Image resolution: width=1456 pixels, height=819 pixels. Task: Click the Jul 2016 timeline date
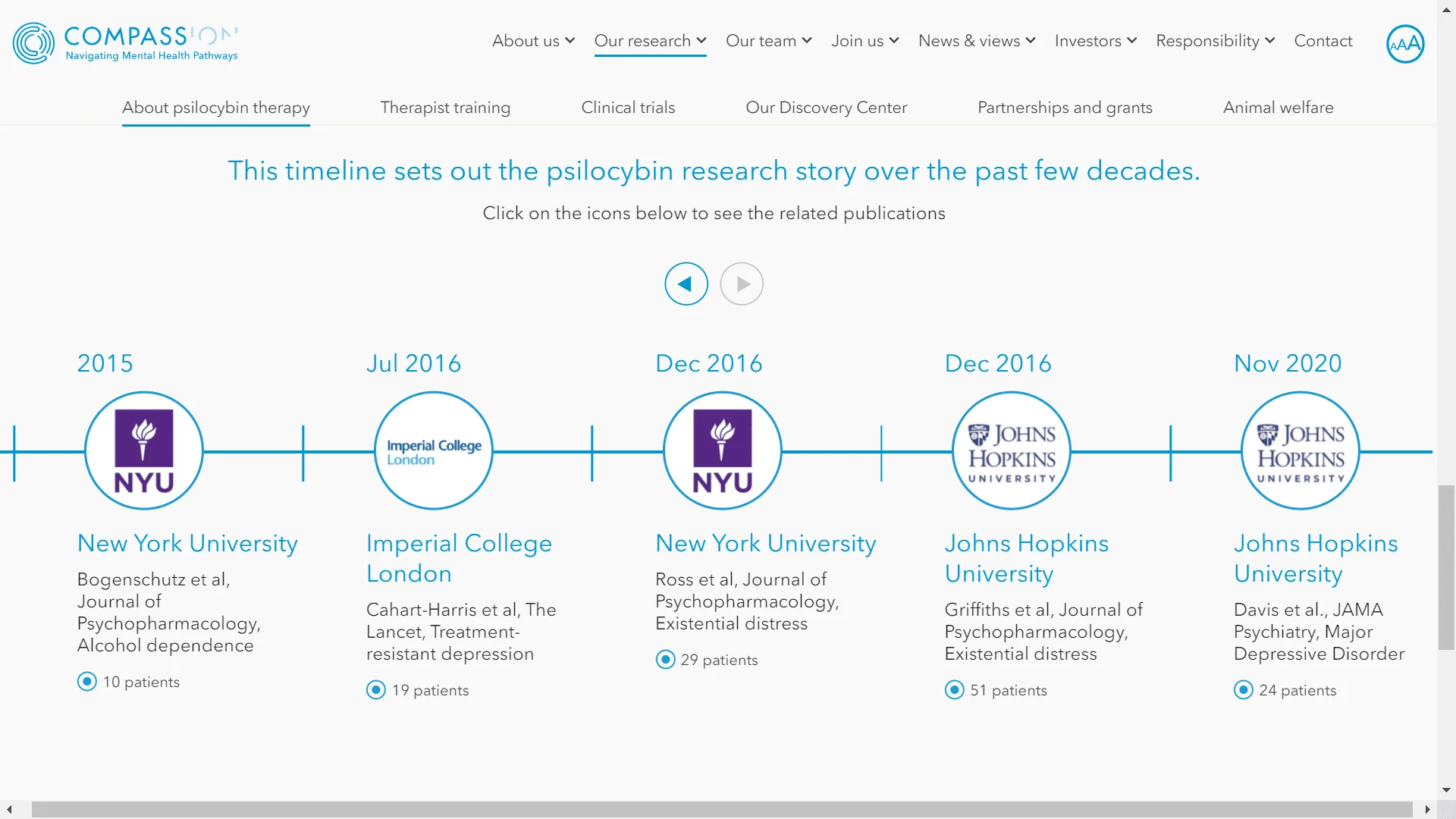[x=413, y=363]
